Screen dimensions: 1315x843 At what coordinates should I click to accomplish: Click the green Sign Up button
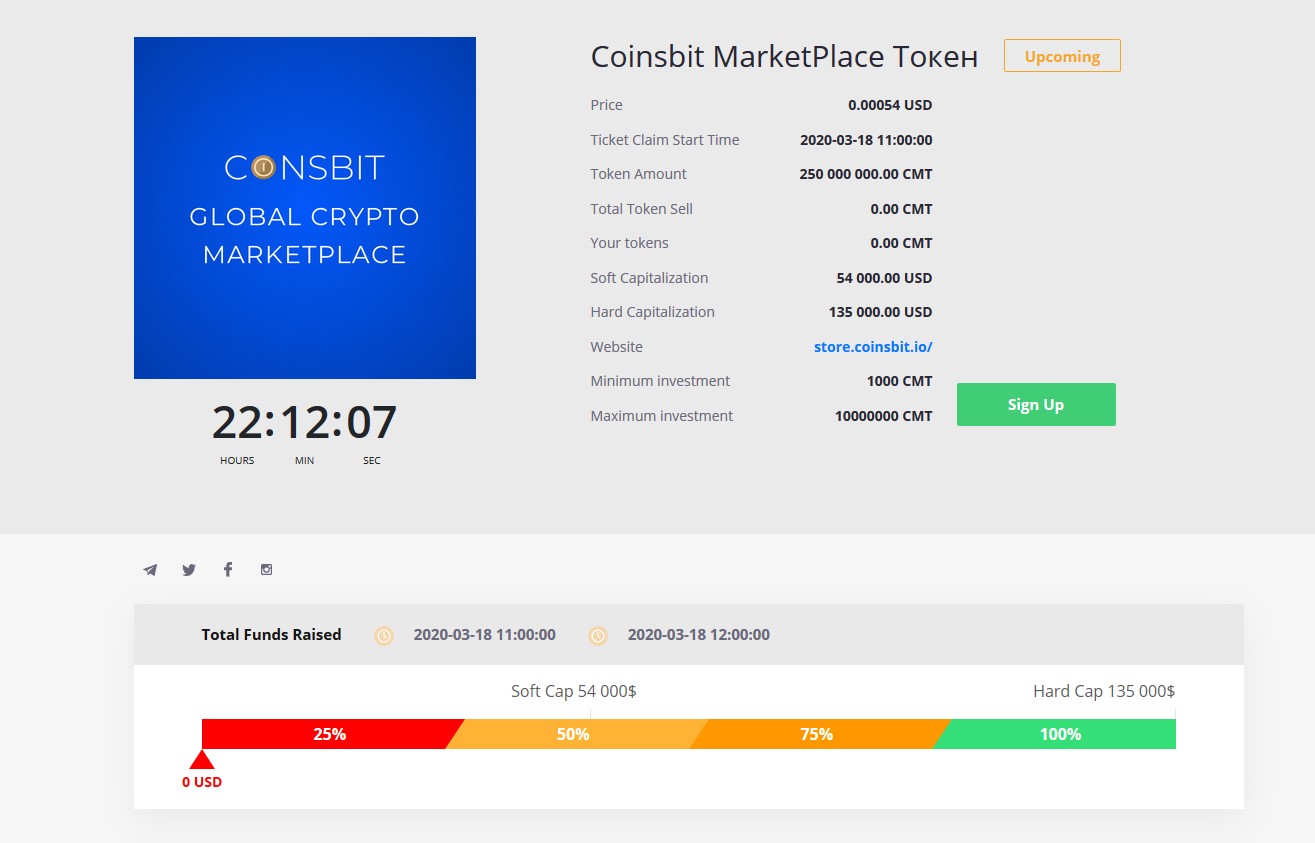[x=1036, y=404]
